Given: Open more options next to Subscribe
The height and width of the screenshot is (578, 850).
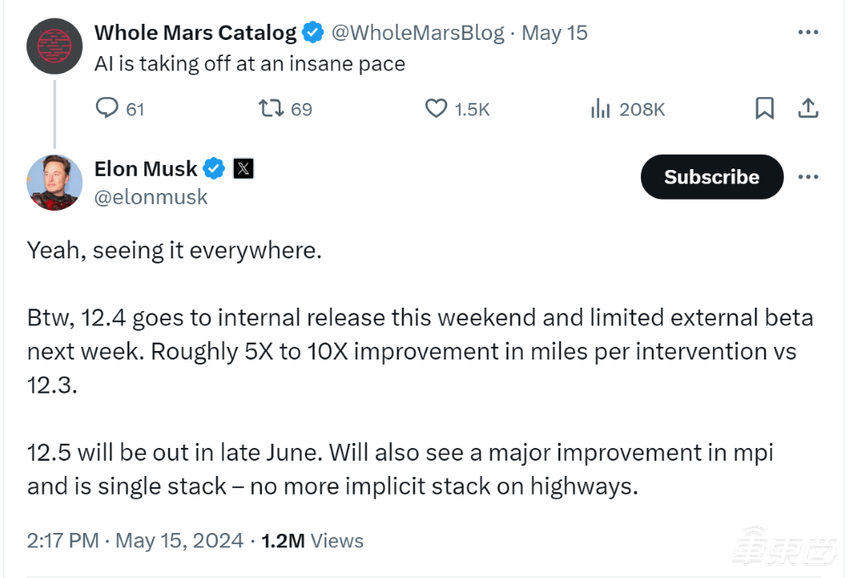Looking at the screenshot, I should coord(808,177).
